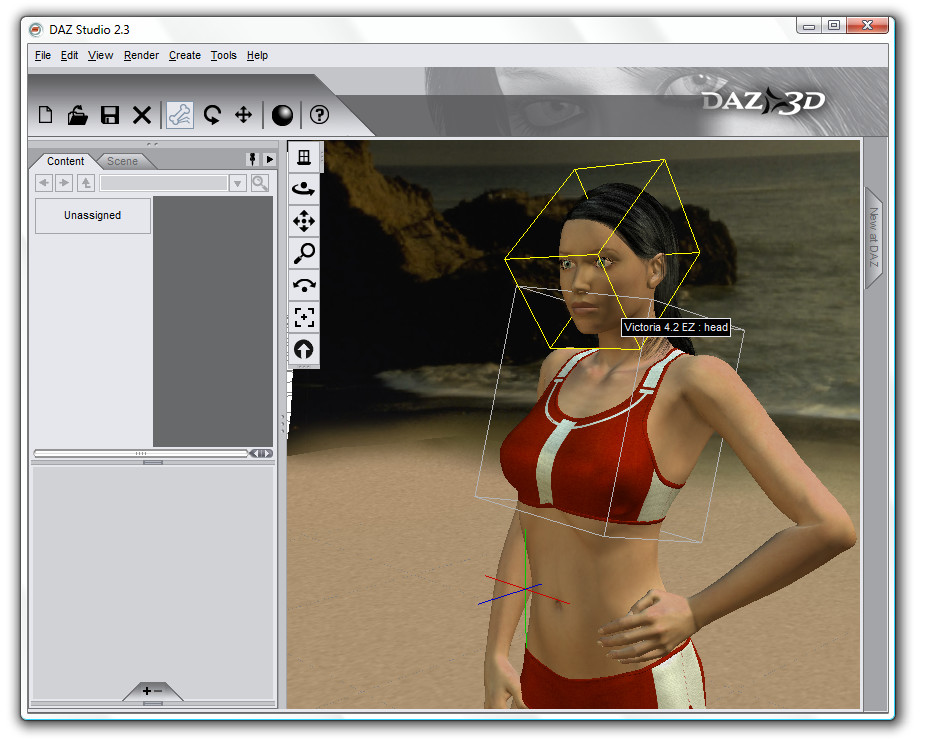Image resolution: width=925 pixels, height=740 pixels.
Task: Switch to the Content tab
Action: (65, 161)
